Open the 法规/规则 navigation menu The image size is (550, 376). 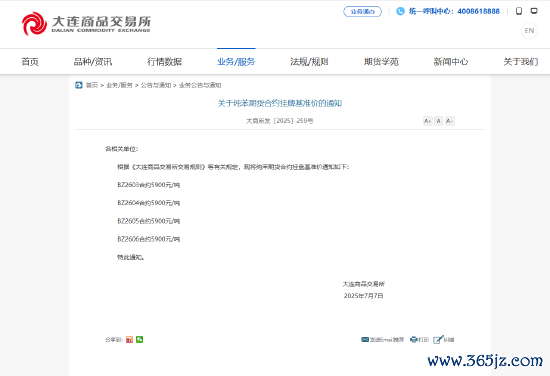309,62
